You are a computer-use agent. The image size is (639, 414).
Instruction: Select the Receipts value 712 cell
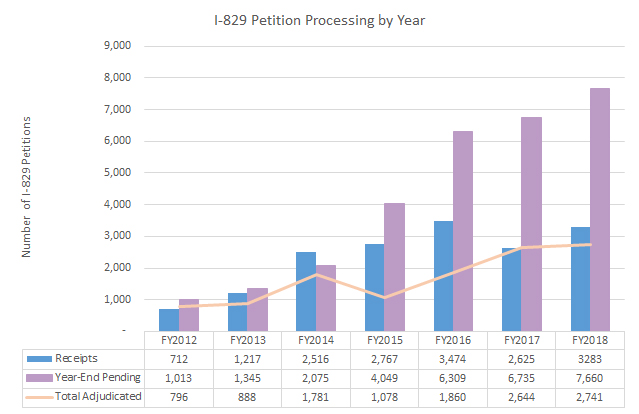(177, 357)
